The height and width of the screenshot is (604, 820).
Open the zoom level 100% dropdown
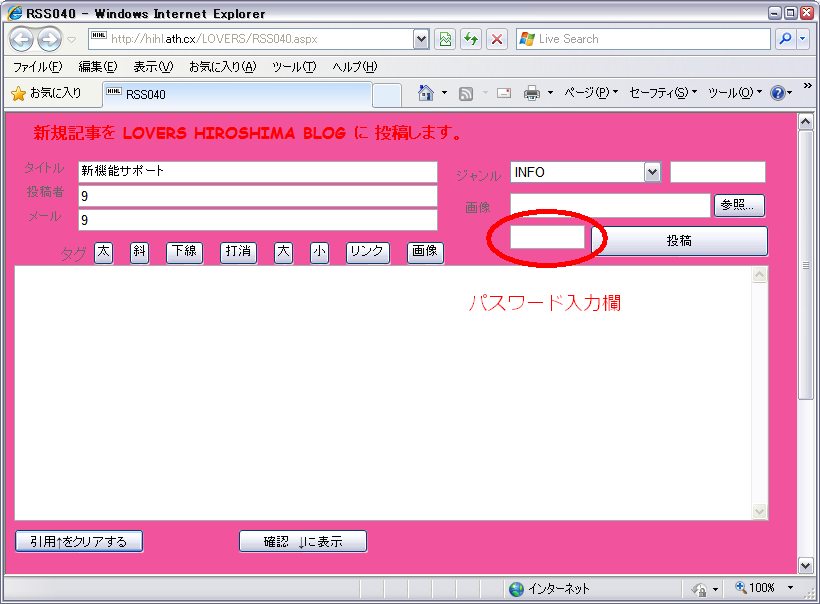(x=790, y=588)
